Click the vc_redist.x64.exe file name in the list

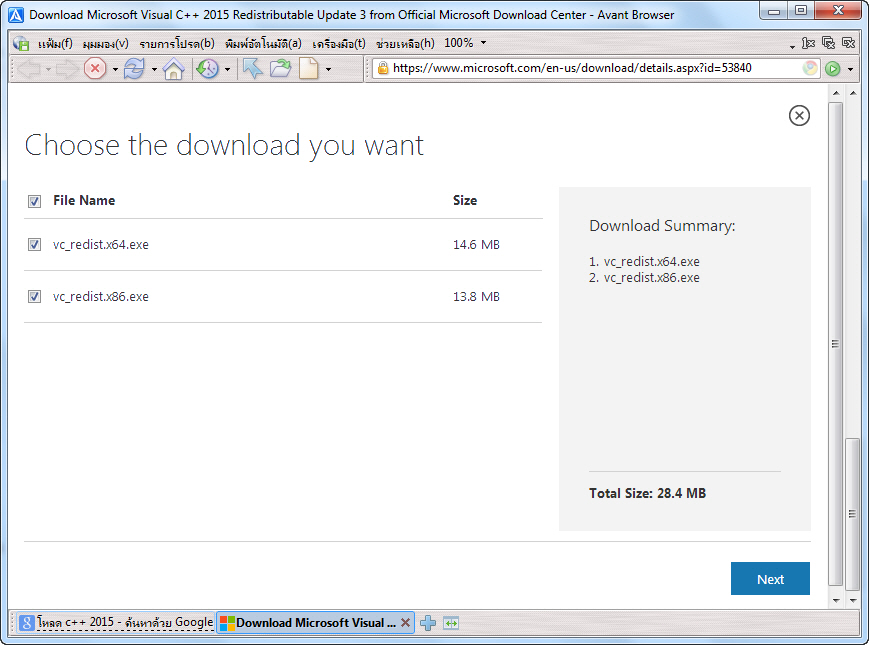tap(101, 244)
